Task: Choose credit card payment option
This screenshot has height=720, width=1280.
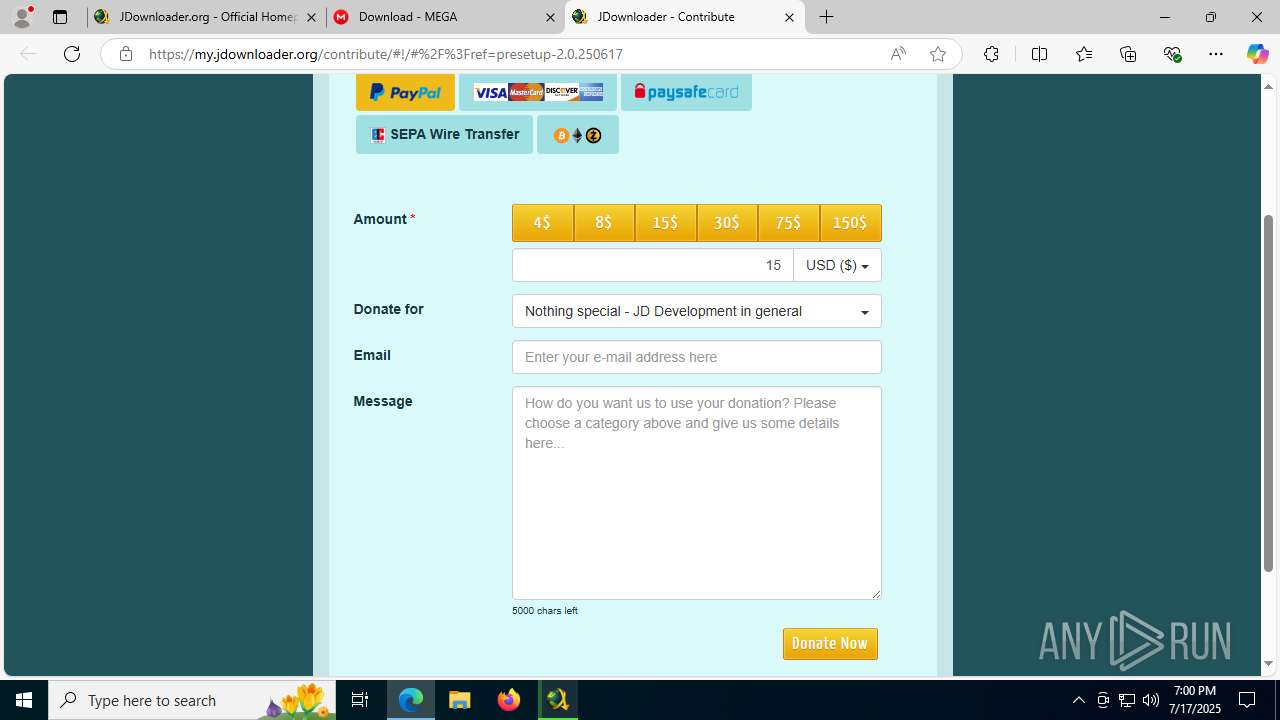Action: 538,92
